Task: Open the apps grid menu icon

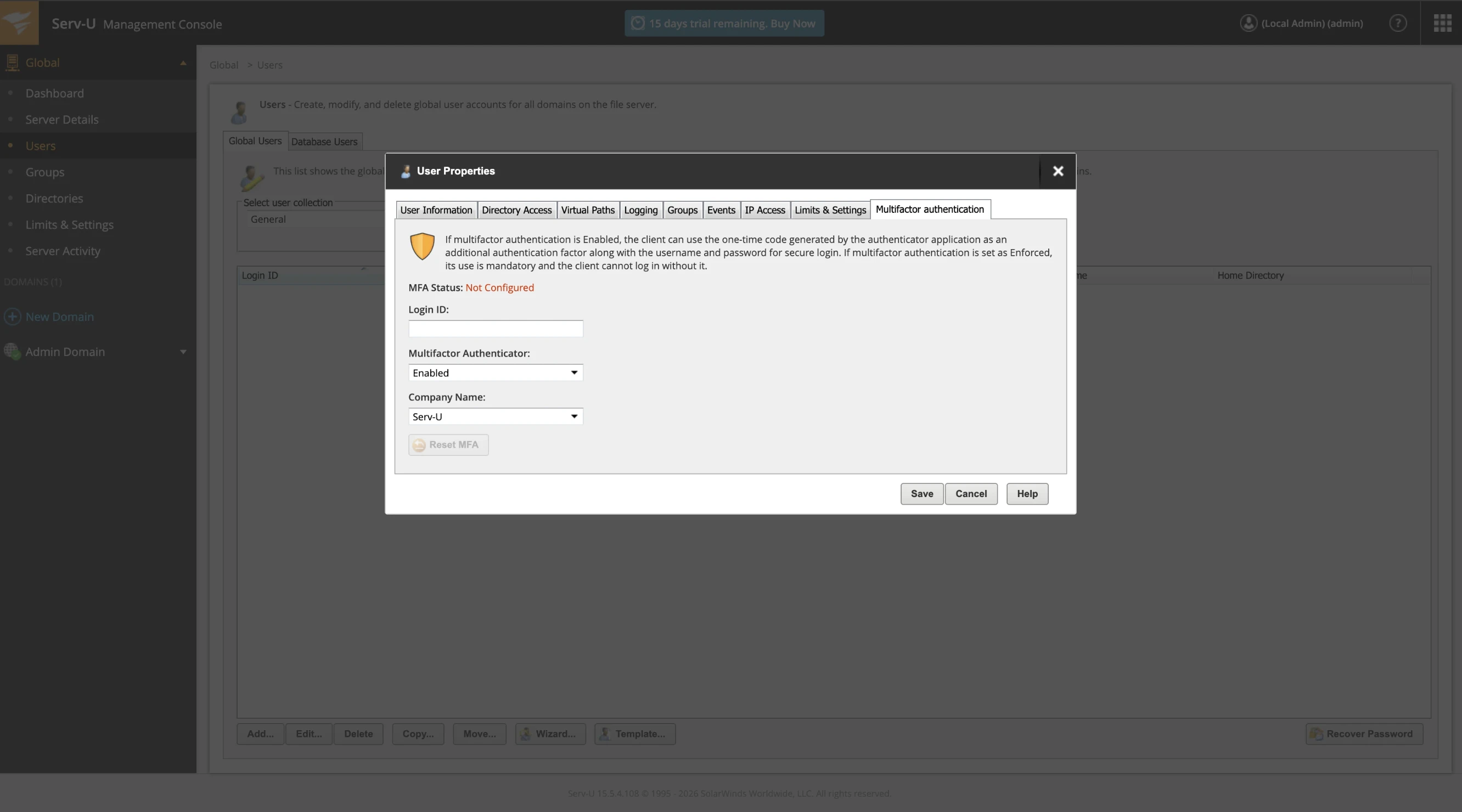Action: (x=1442, y=23)
